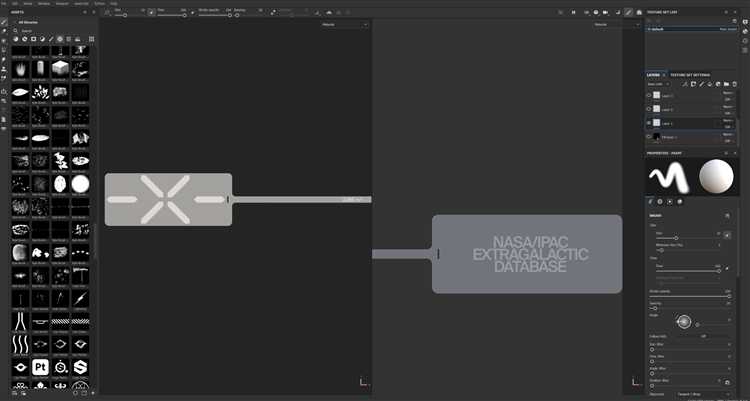
Task: Open left viewport channel dropdown
Action: [x=344, y=24]
